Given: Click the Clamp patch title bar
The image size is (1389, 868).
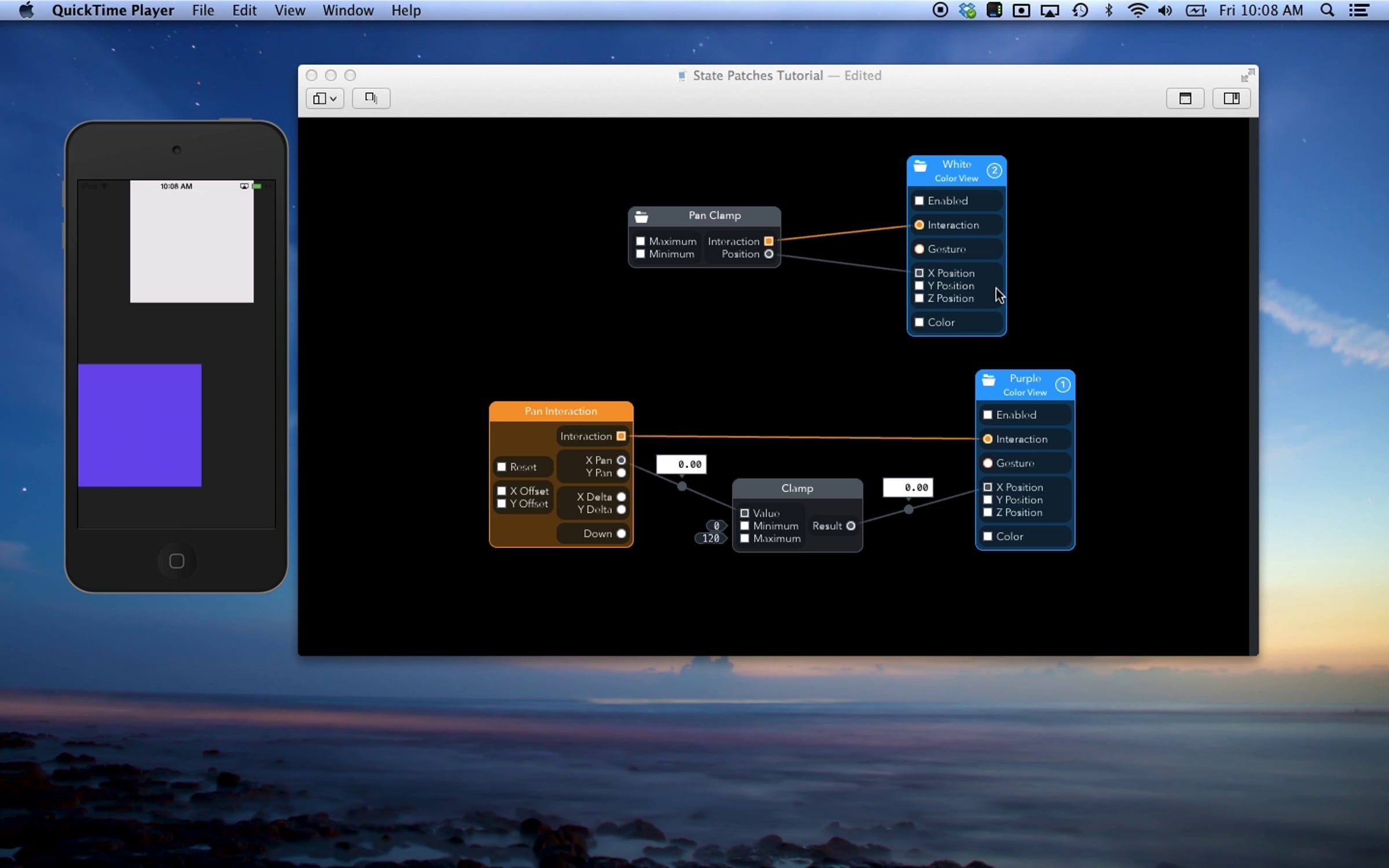Looking at the screenshot, I should (797, 488).
